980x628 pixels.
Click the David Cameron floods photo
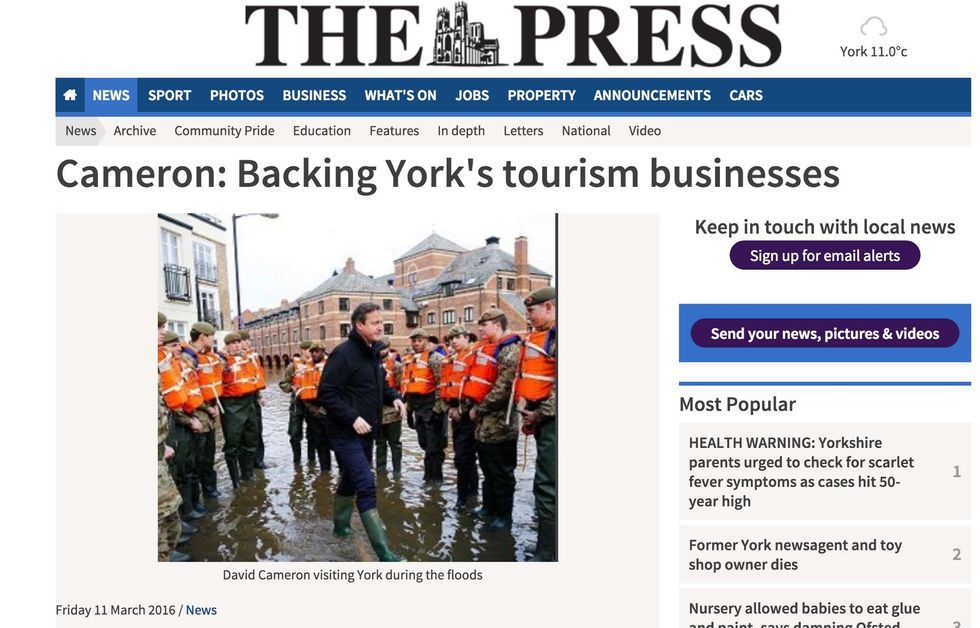(x=358, y=387)
